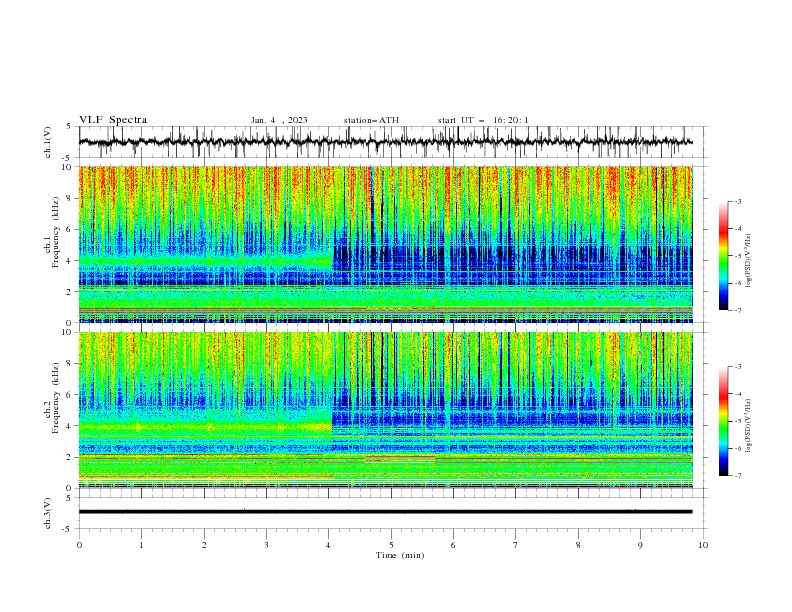Click the "5" voltage tick of ch.1(V) panel
The width and height of the screenshot is (792, 612).
(x=69, y=126)
